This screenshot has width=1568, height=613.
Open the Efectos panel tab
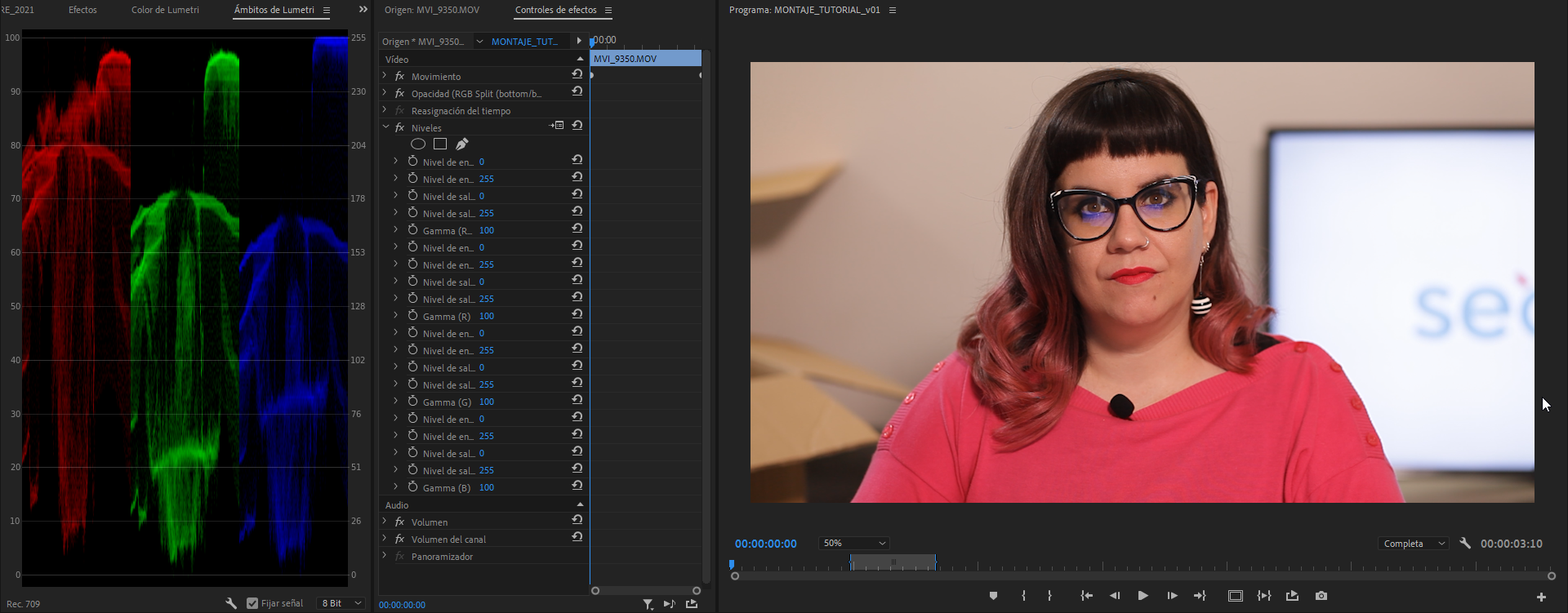(x=82, y=10)
